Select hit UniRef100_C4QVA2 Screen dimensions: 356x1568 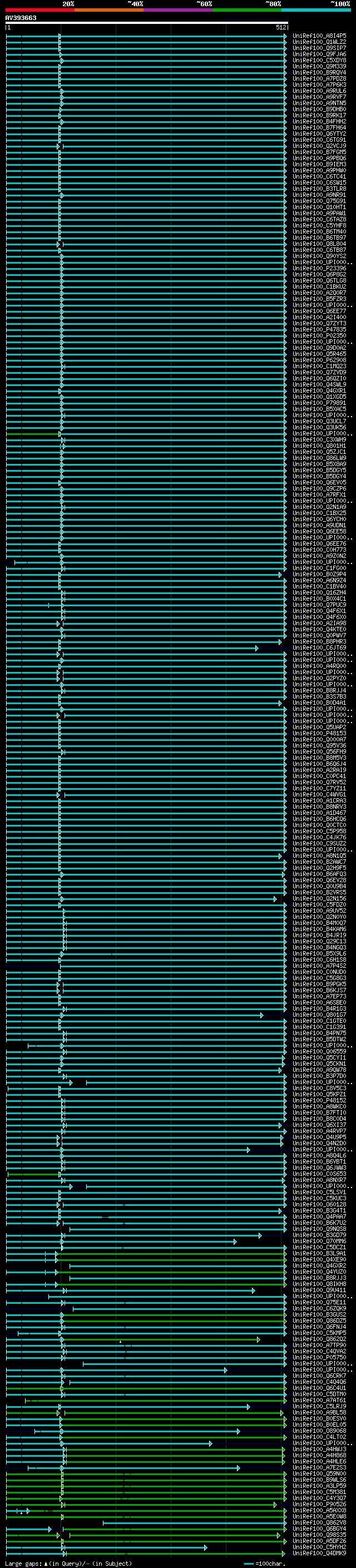point(319,1351)
